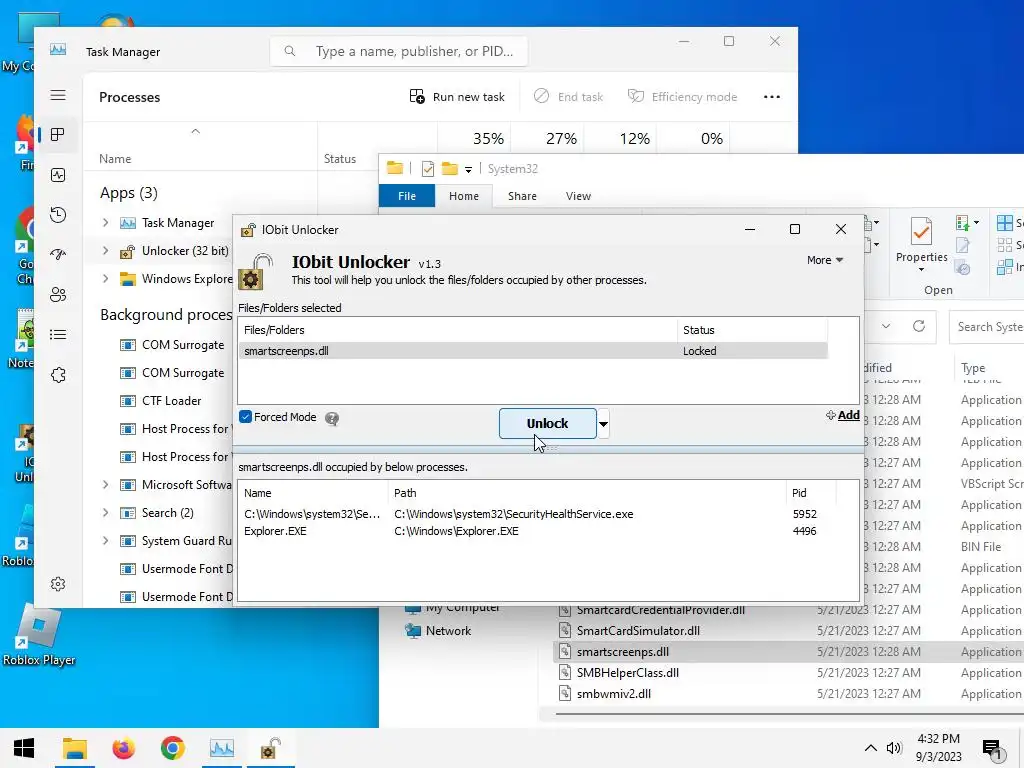Expand the Search (2) process row
1024x768 pixels.
105,513
